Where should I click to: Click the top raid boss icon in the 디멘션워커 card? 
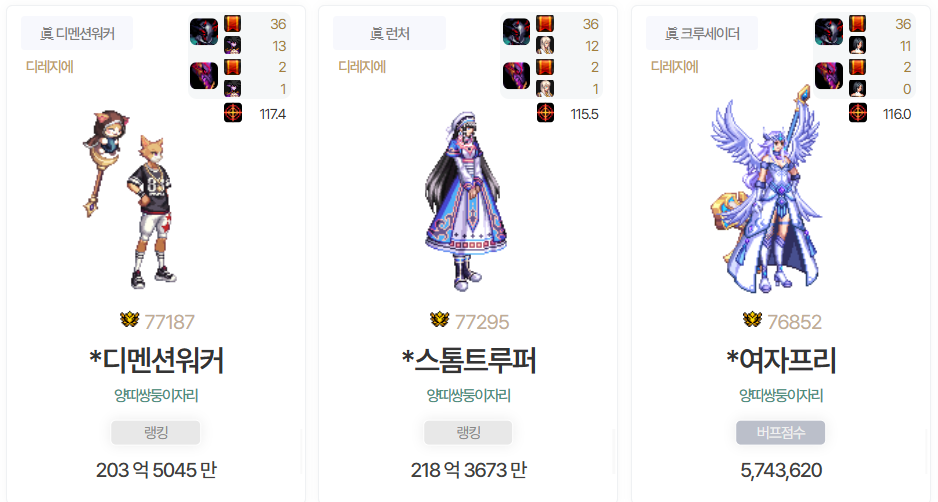point(204,32)
